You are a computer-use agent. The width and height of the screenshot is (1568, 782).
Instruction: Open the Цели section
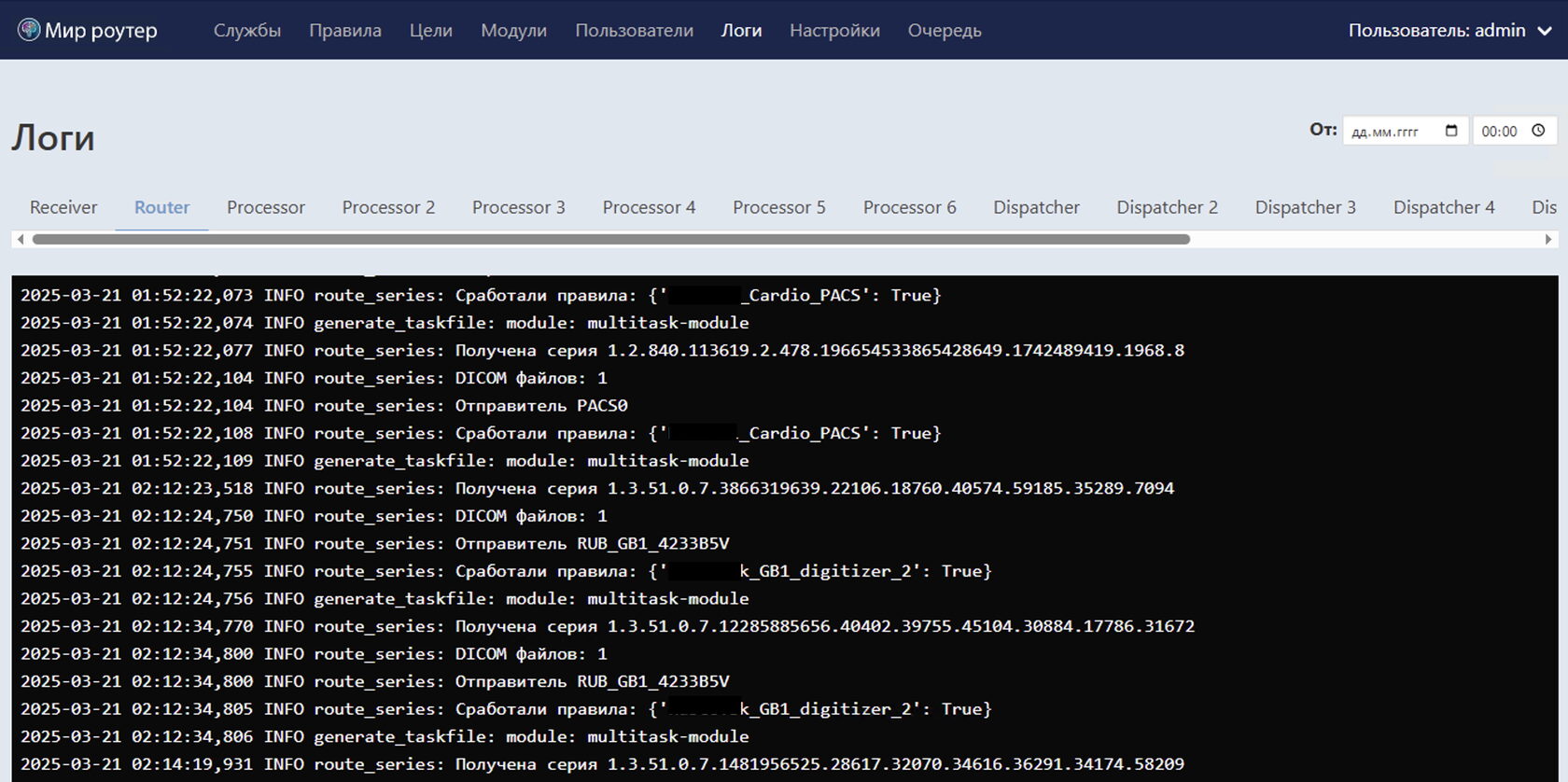click(x=431, y=30)
